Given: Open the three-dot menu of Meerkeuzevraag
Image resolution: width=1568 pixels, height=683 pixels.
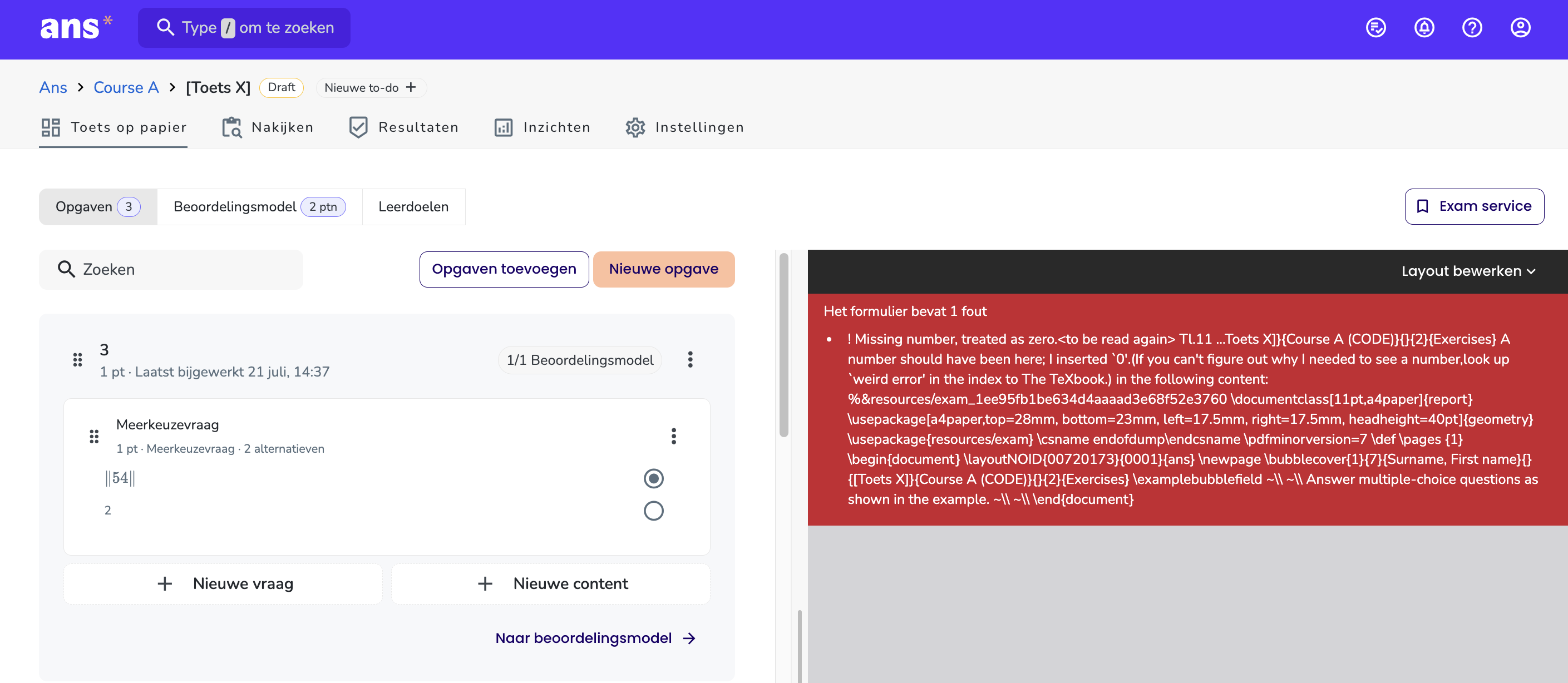Looking at the screenshot, I should pyautogui.click(x=673, y=436).
